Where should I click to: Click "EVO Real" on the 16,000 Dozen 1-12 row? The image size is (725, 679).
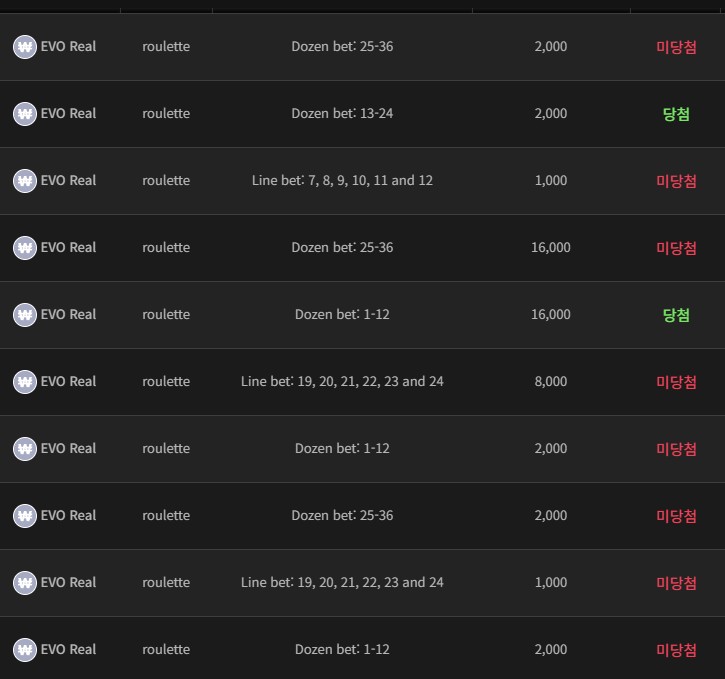click(68, 315)
